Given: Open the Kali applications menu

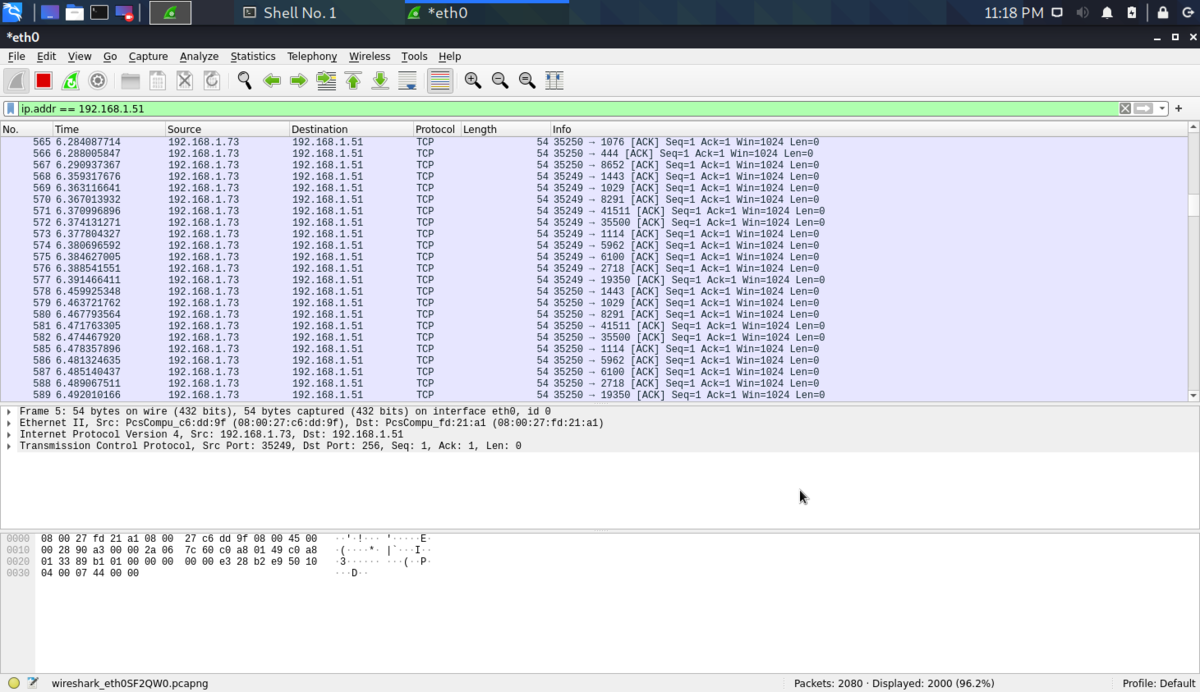Looking at the screenshot, I should [12, 13].
